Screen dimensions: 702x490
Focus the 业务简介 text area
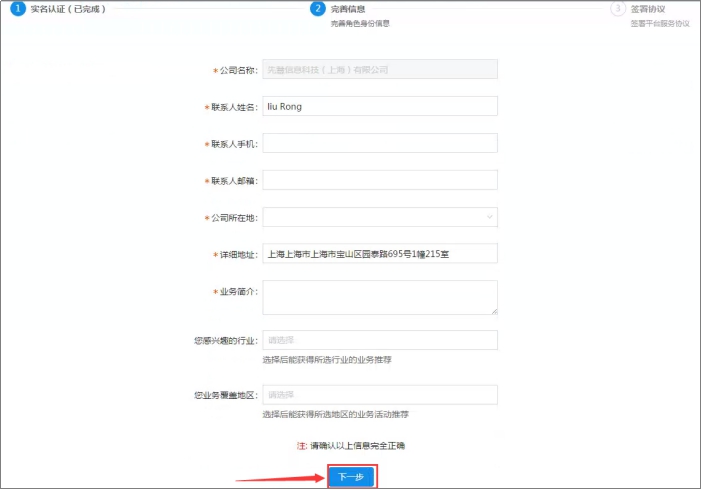[379, 297]
